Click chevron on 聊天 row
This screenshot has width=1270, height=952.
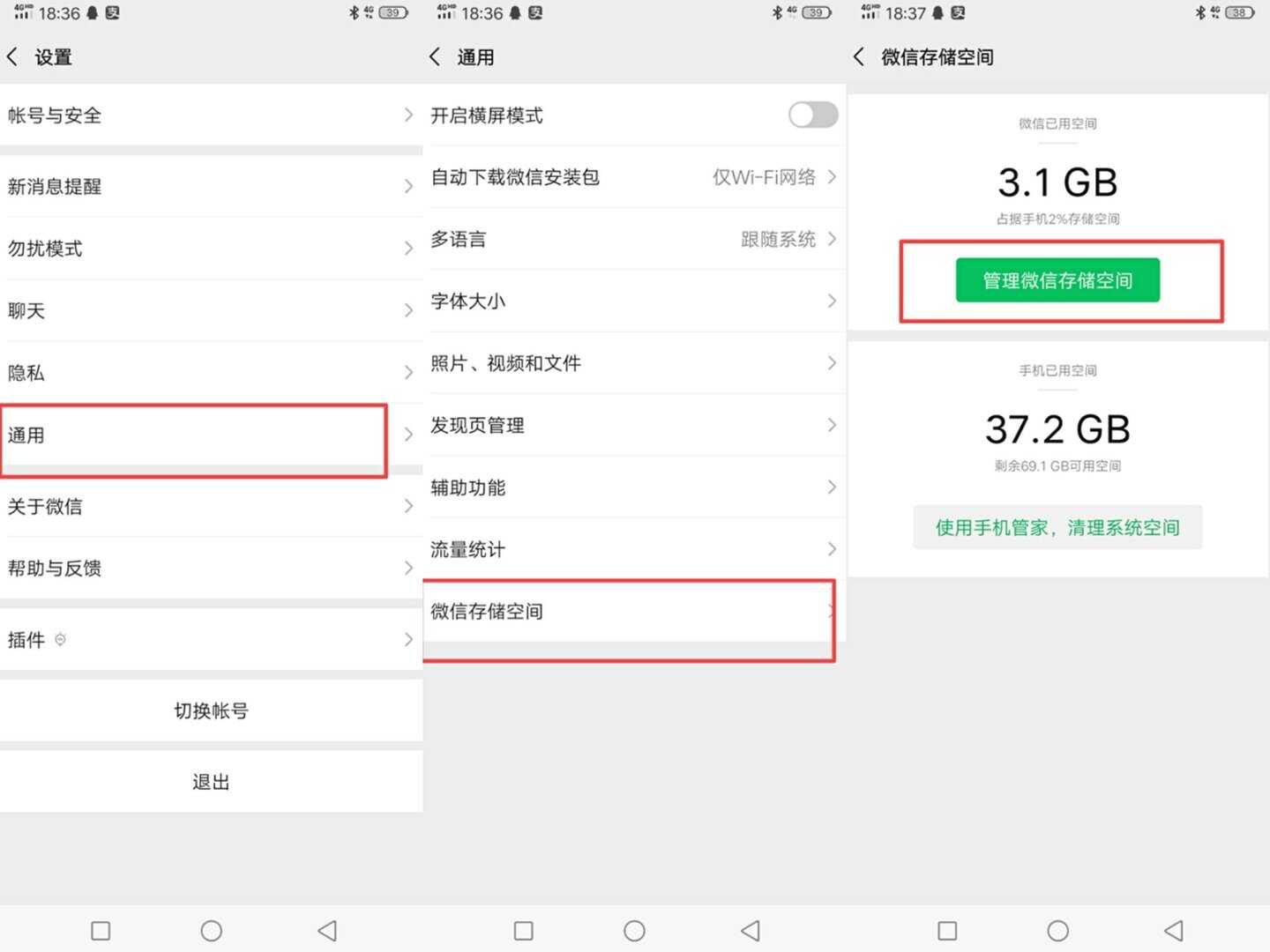pos(408,310)
